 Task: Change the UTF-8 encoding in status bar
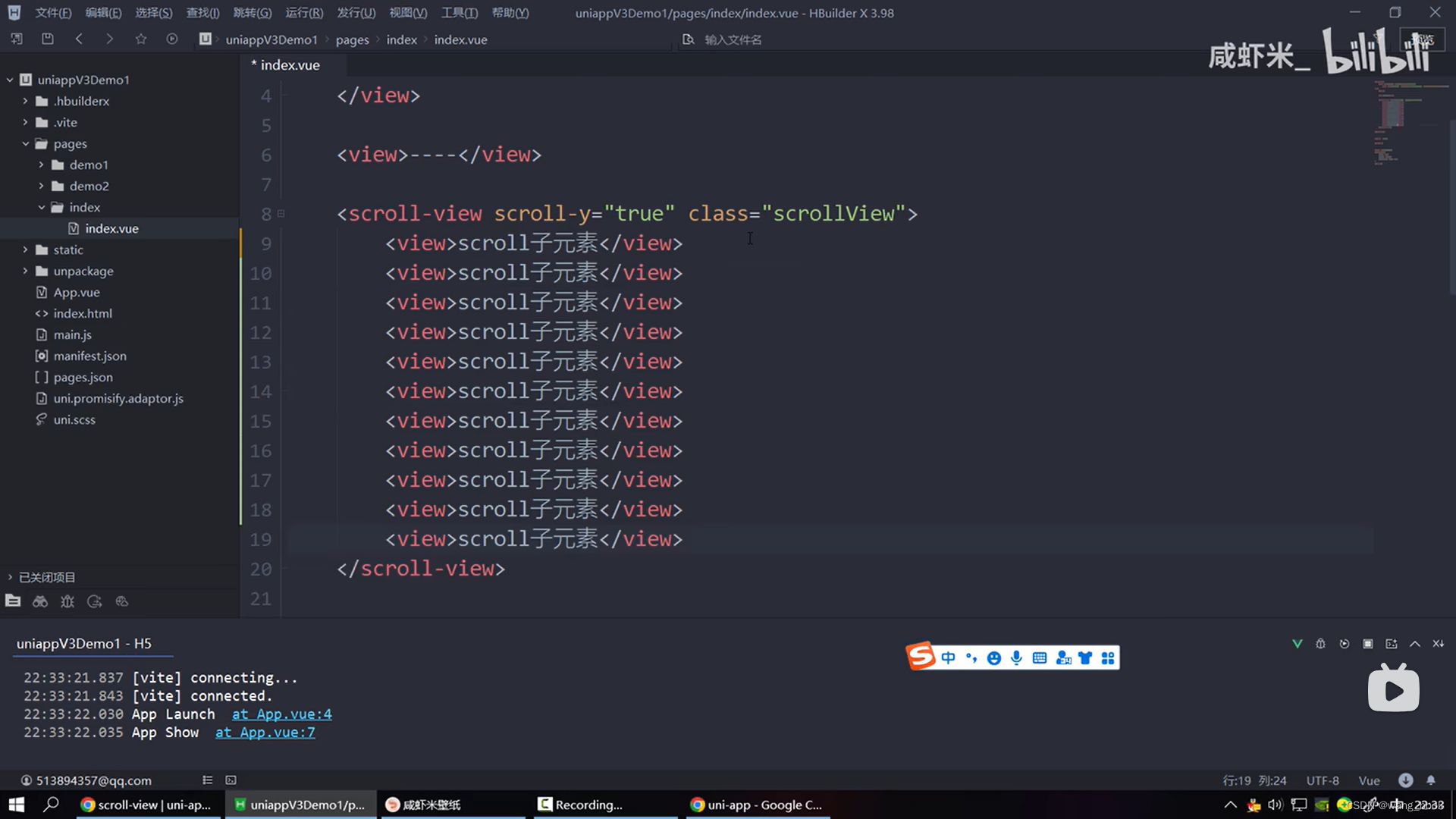click(1323, 780)
